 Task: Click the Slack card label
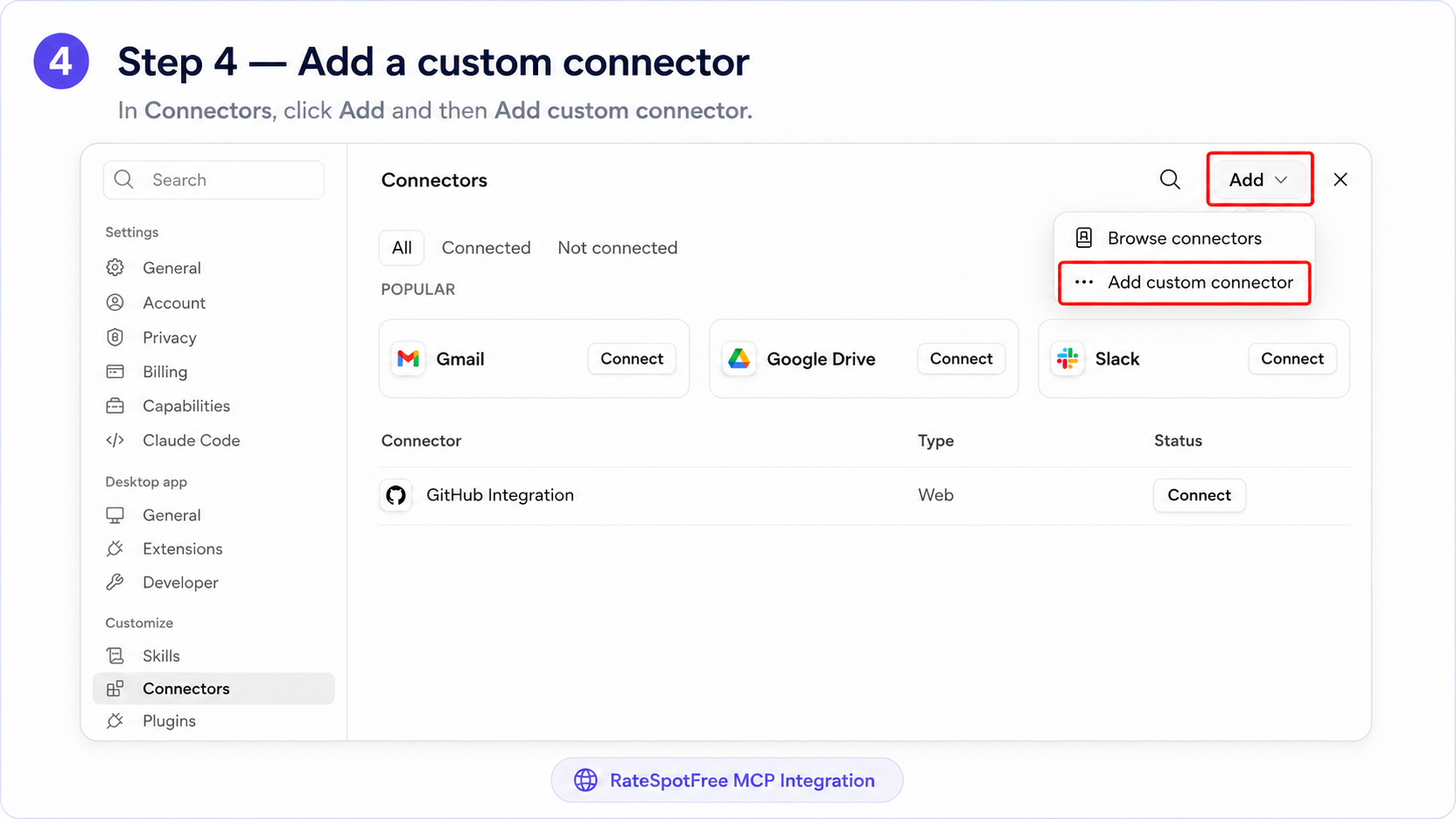coord(1117,359)
